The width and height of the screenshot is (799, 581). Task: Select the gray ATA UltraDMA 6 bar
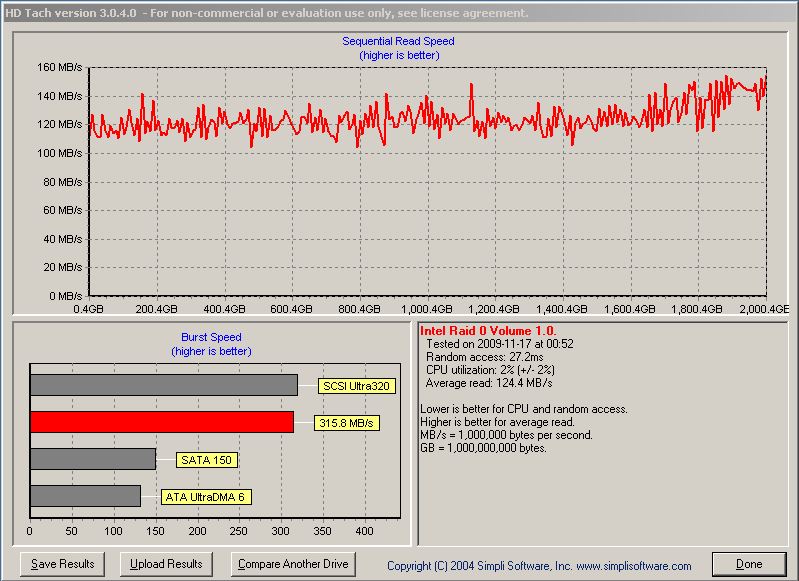coord(85,496)
